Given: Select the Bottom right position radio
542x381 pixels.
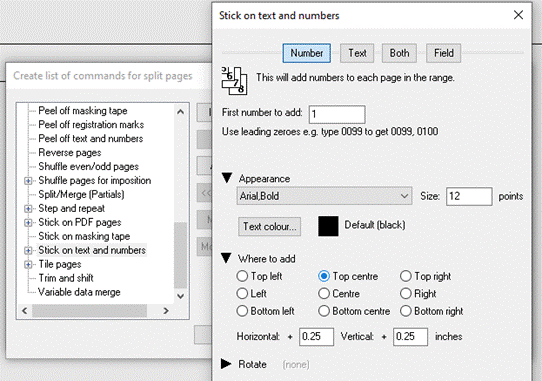Looking at the screenshot, I should pyautogui.click(x=405, y=311).
